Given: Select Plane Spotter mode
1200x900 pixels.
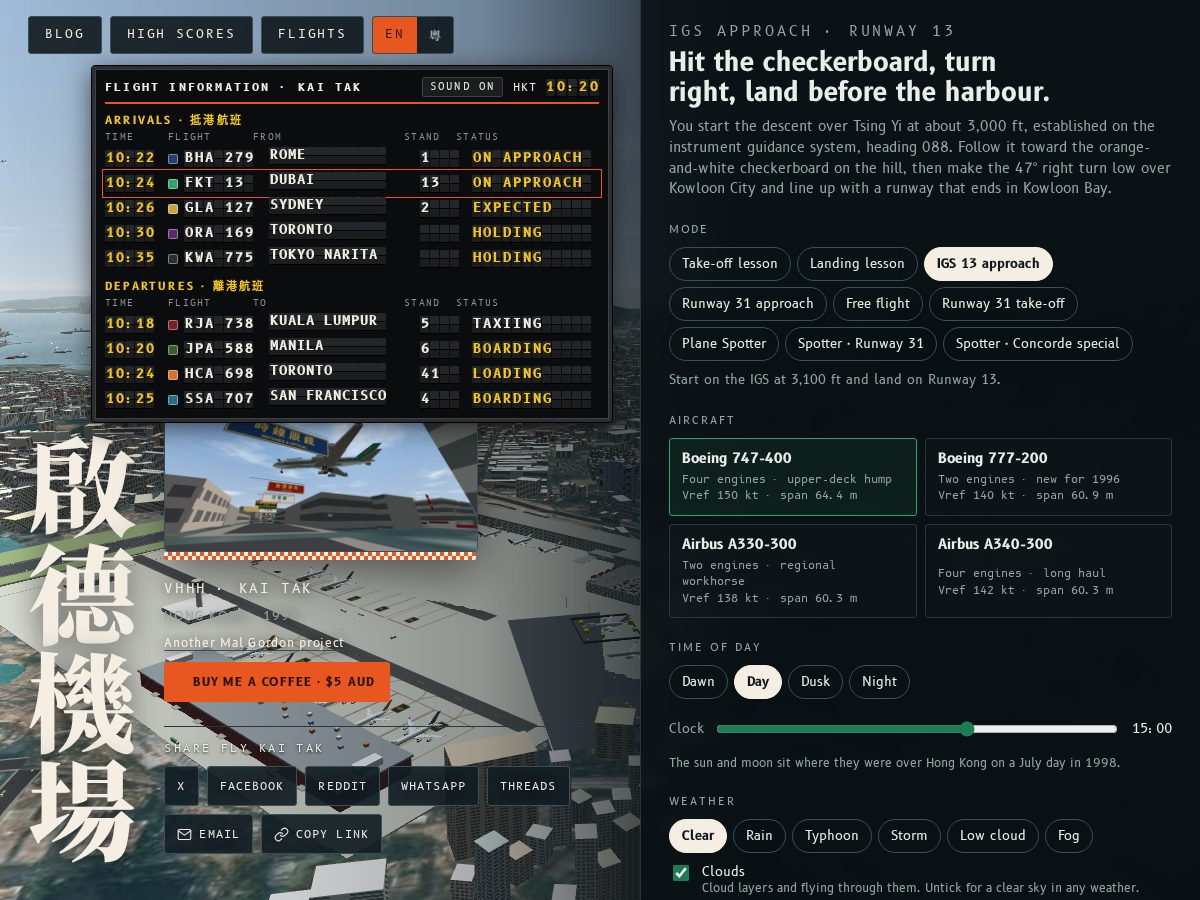Looking at the screenshot, I should pyautogui.click(x=724, y=344).
